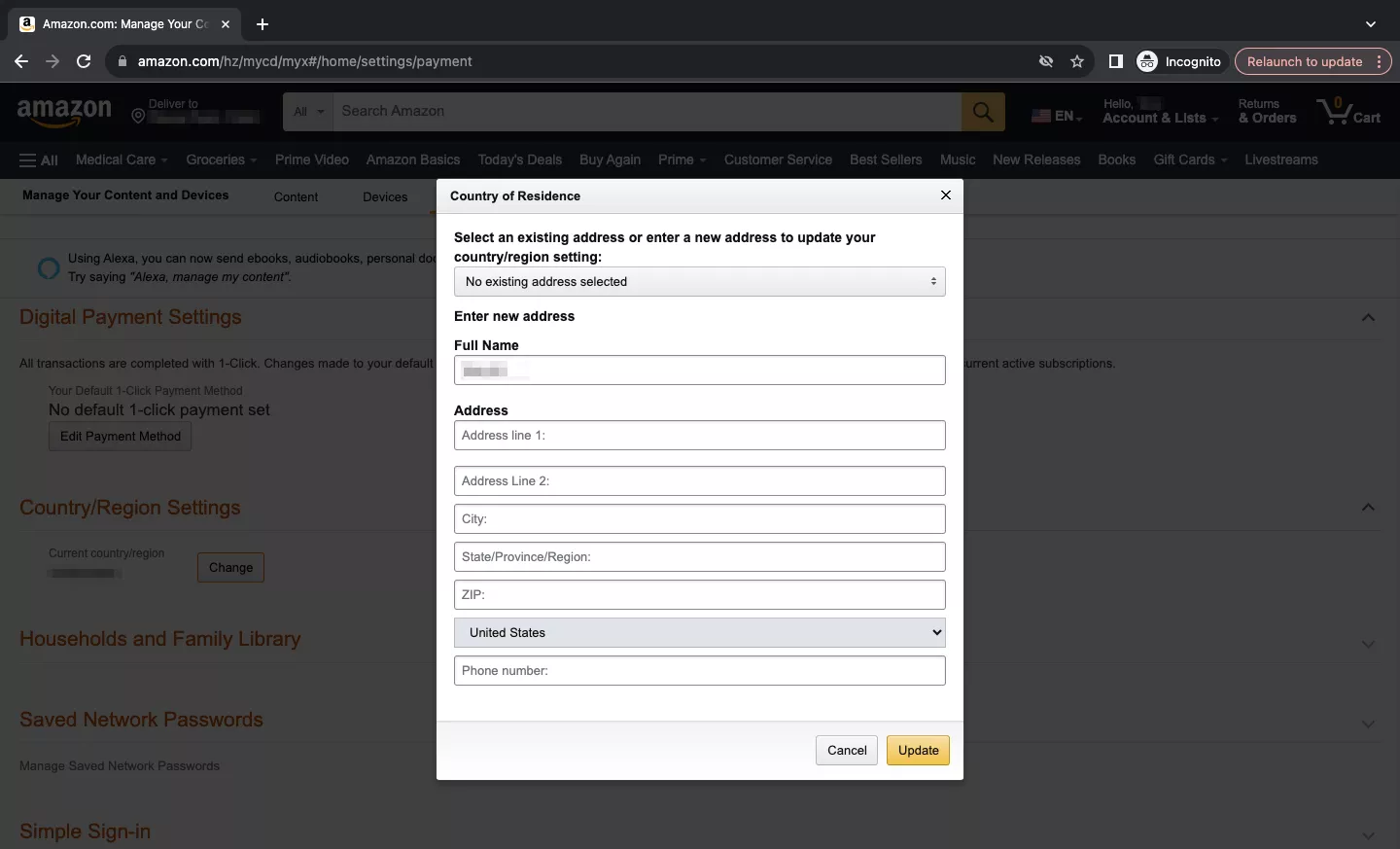
Task: Open the United States country dropdown
Action: point(700,632)
